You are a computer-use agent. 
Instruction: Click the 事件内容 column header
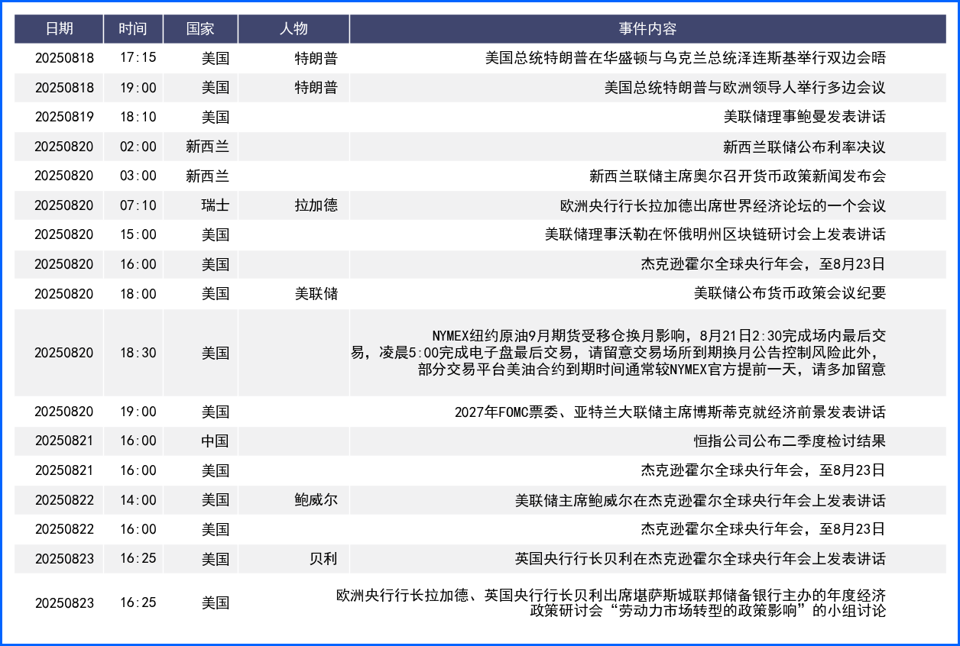(x=647, y=29)
